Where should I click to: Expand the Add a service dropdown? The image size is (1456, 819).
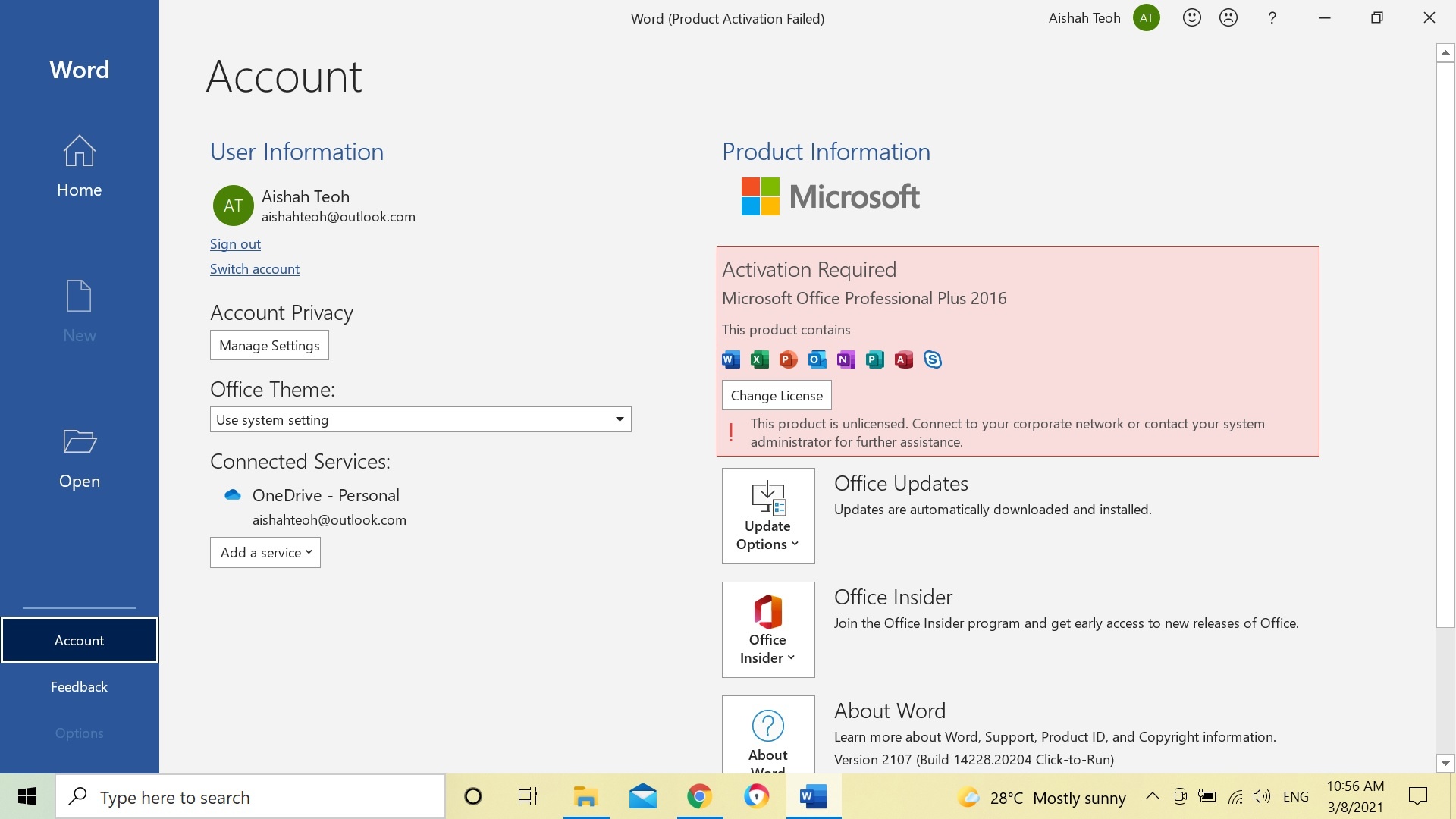click(265, 553)
